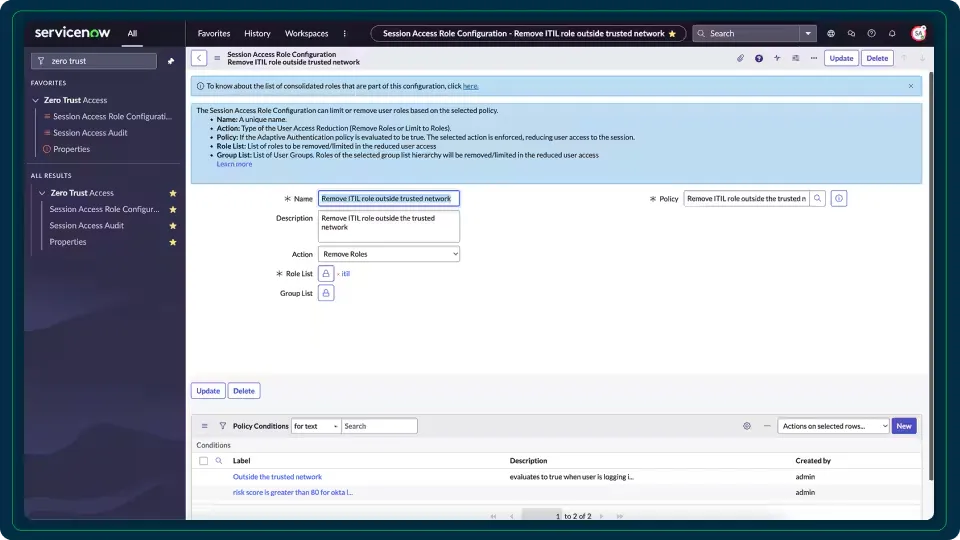This screenshot has width=960, height=540.
Task: Open the list personalize gear icon
Action: pos(747,426)
